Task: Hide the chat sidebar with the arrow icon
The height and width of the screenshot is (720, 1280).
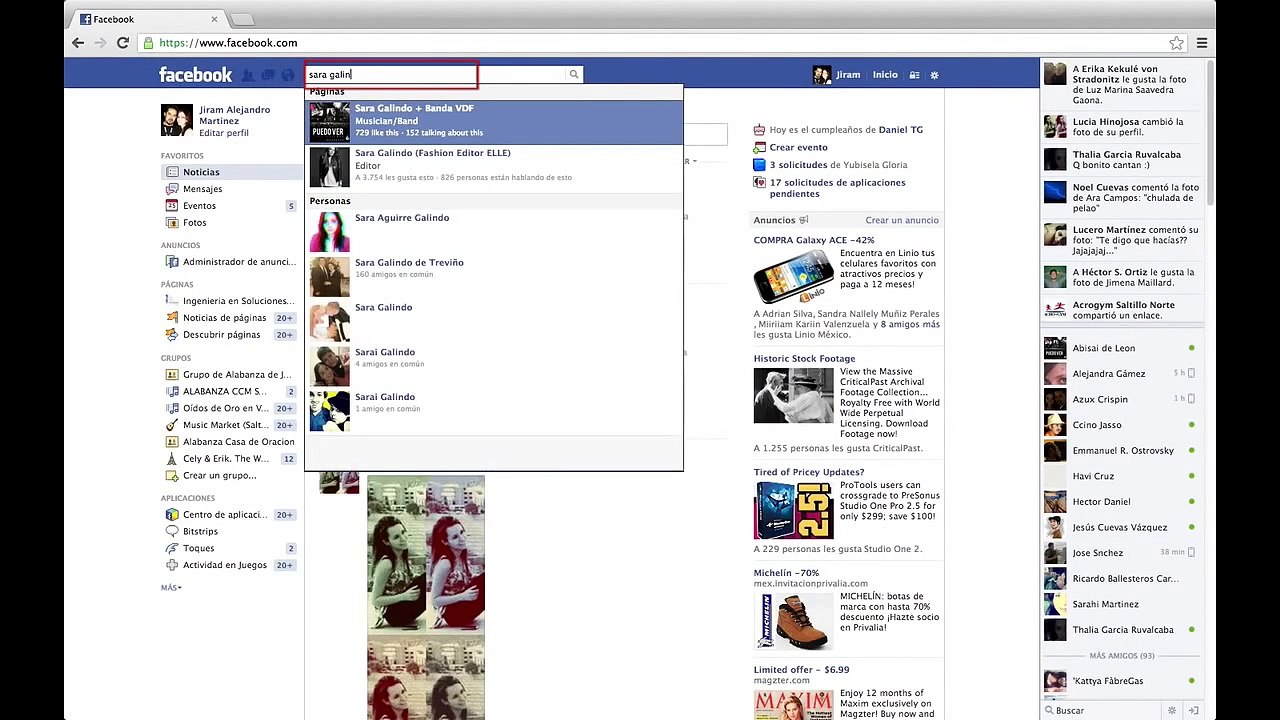Action: [x=1192, y=710]
